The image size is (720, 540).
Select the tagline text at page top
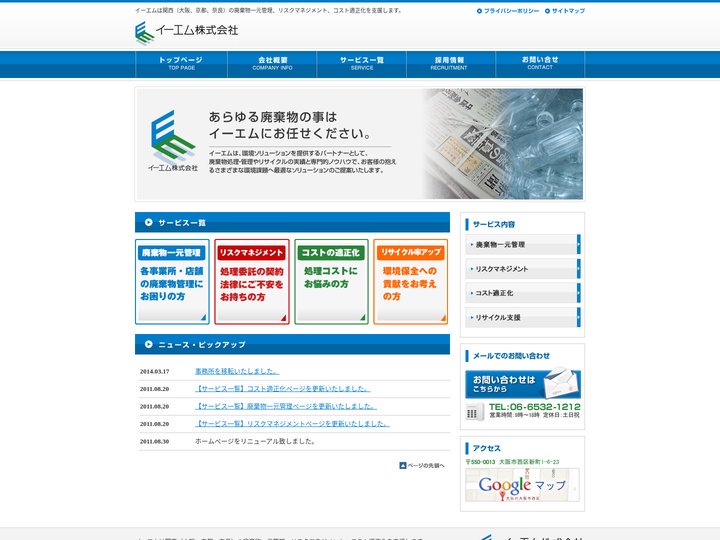pyautogui.click(x=269, y=10)
